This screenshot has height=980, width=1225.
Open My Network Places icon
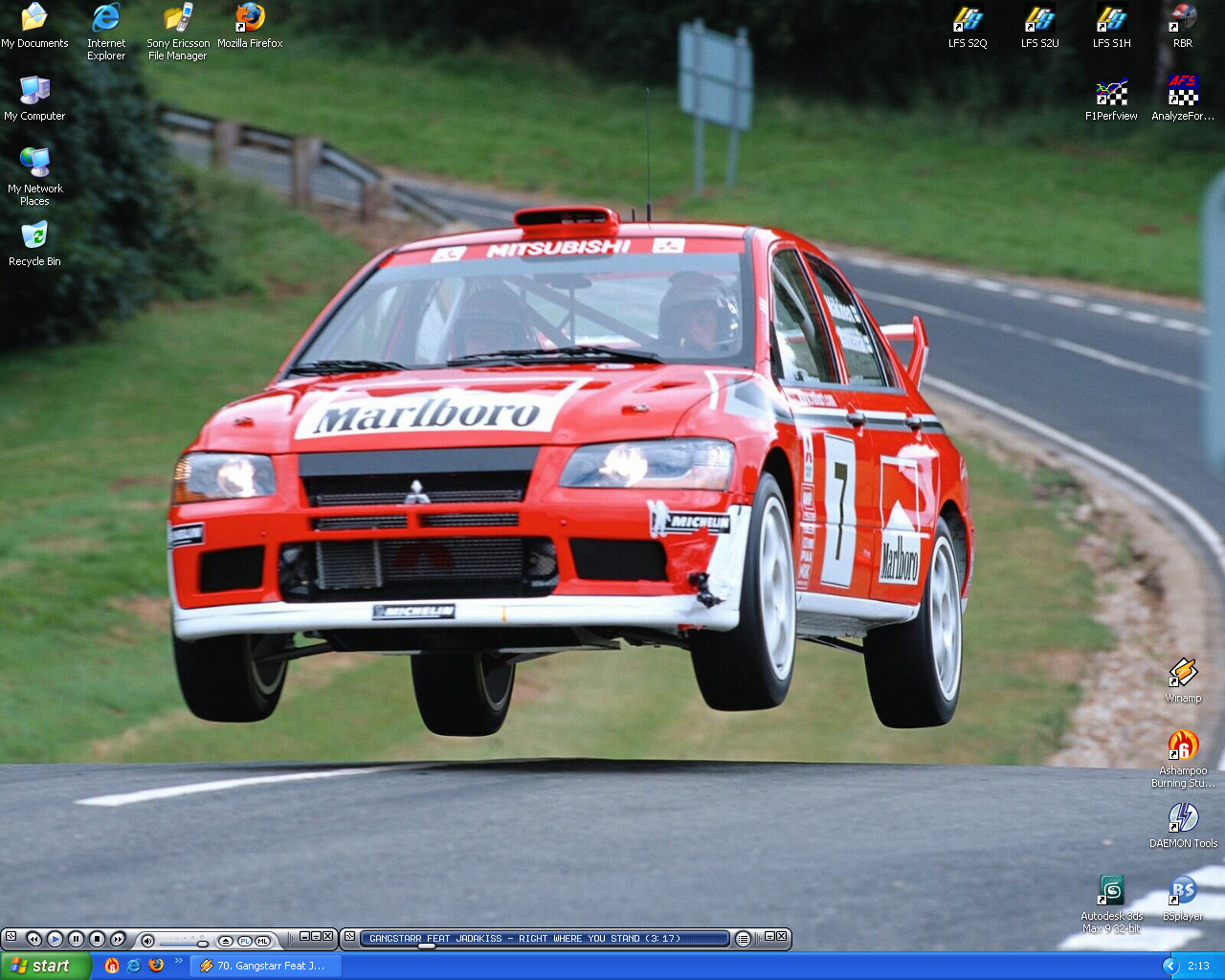pyautogui.click(x=34, y=177)
